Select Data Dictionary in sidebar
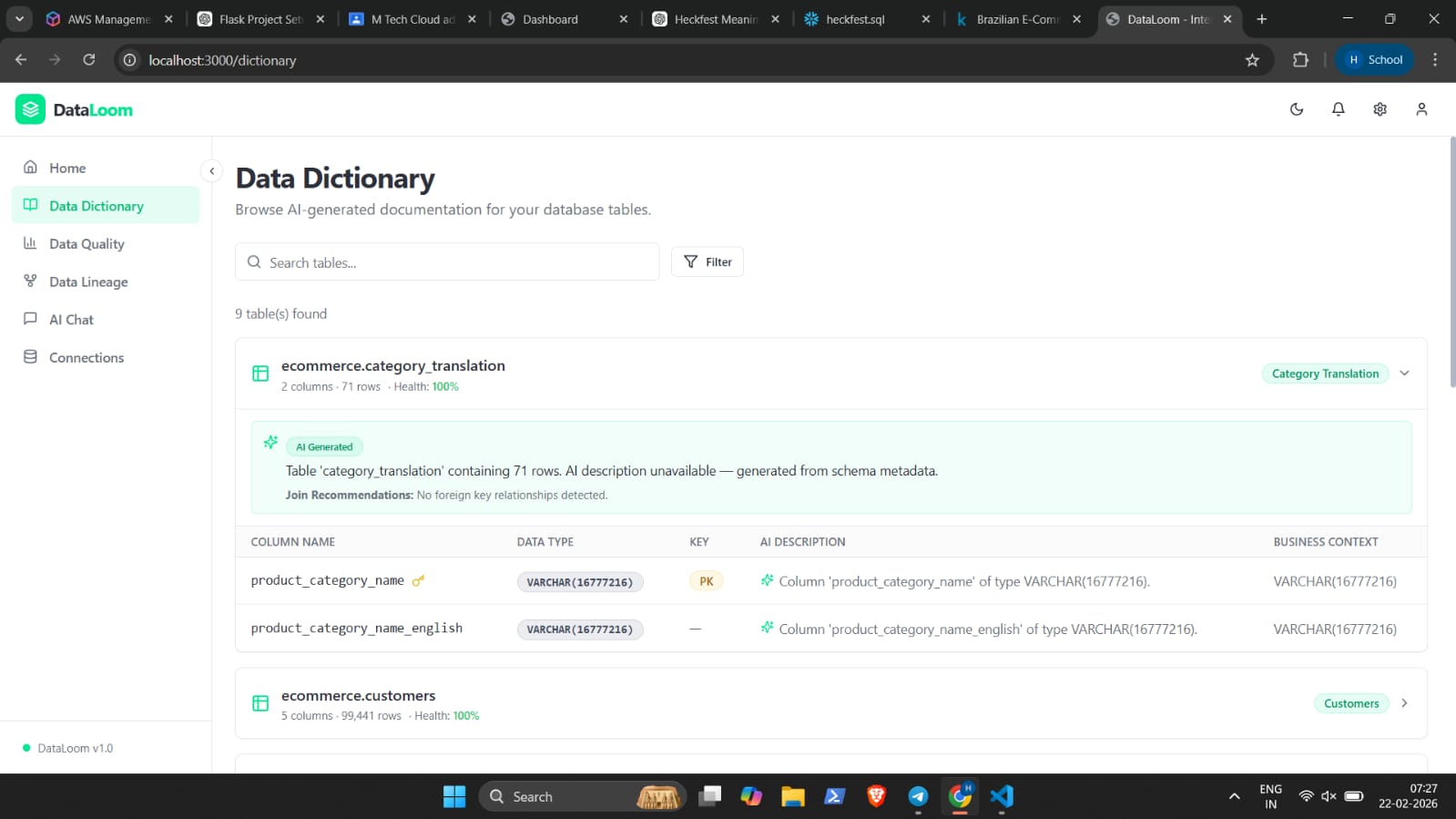The image size is (1456, 819). [x=106, y=206]
